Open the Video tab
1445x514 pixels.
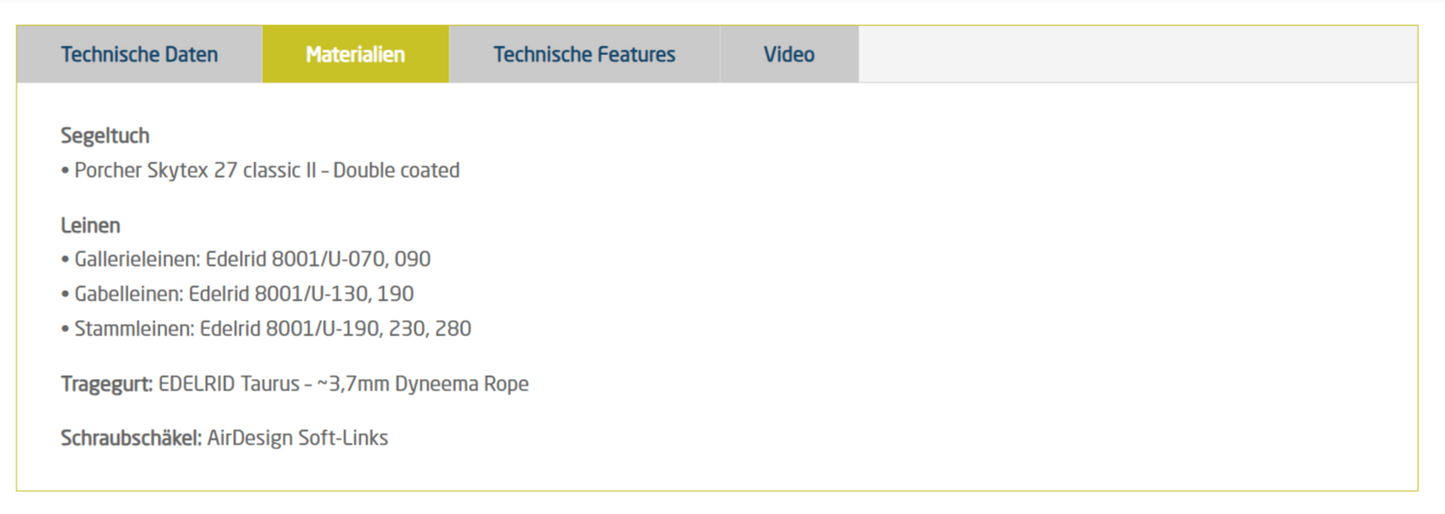(789, 54)
